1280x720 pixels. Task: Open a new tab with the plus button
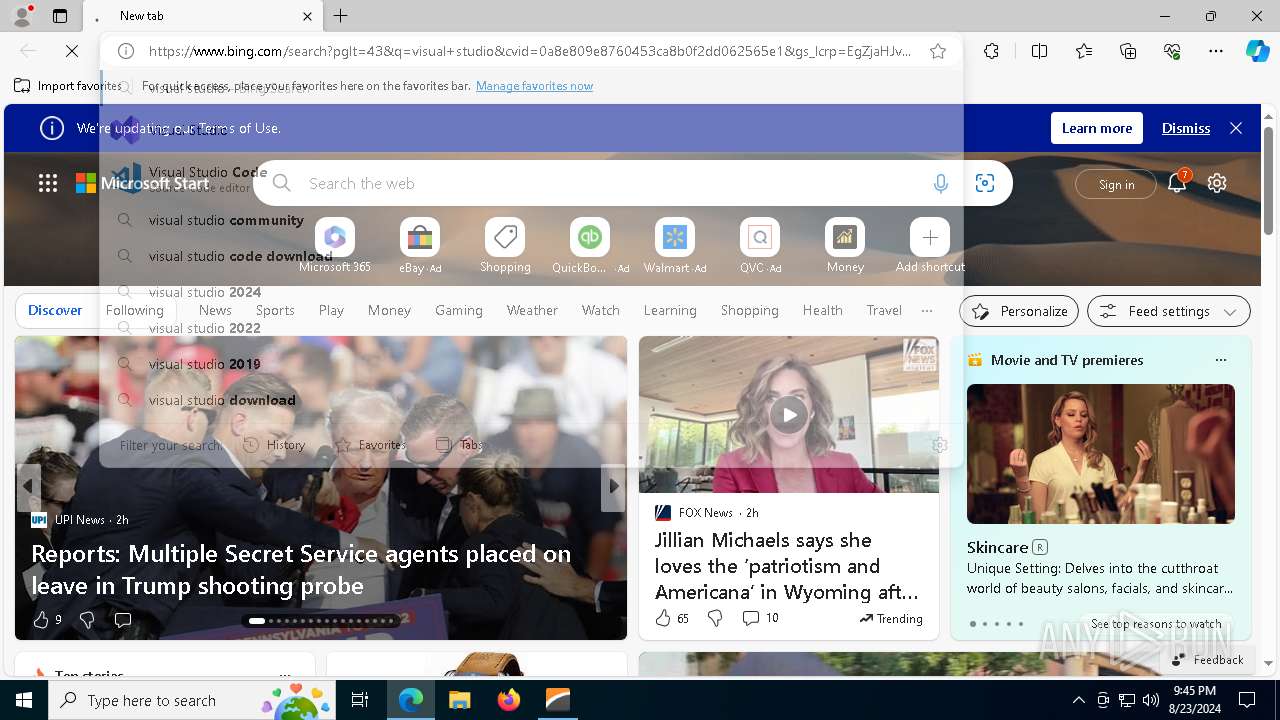341,16
